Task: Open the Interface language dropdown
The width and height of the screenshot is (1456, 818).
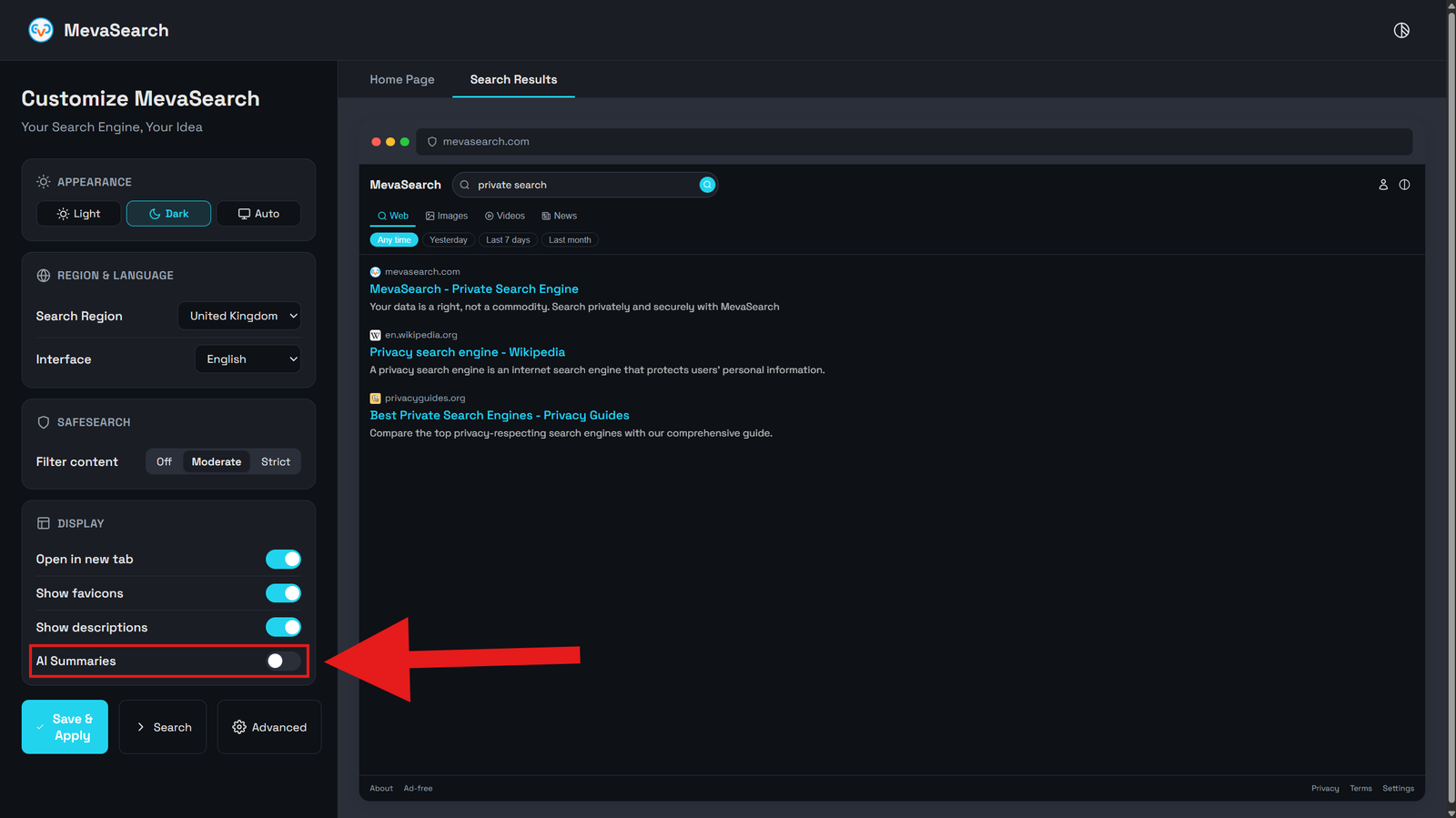Action: [248, 359]
